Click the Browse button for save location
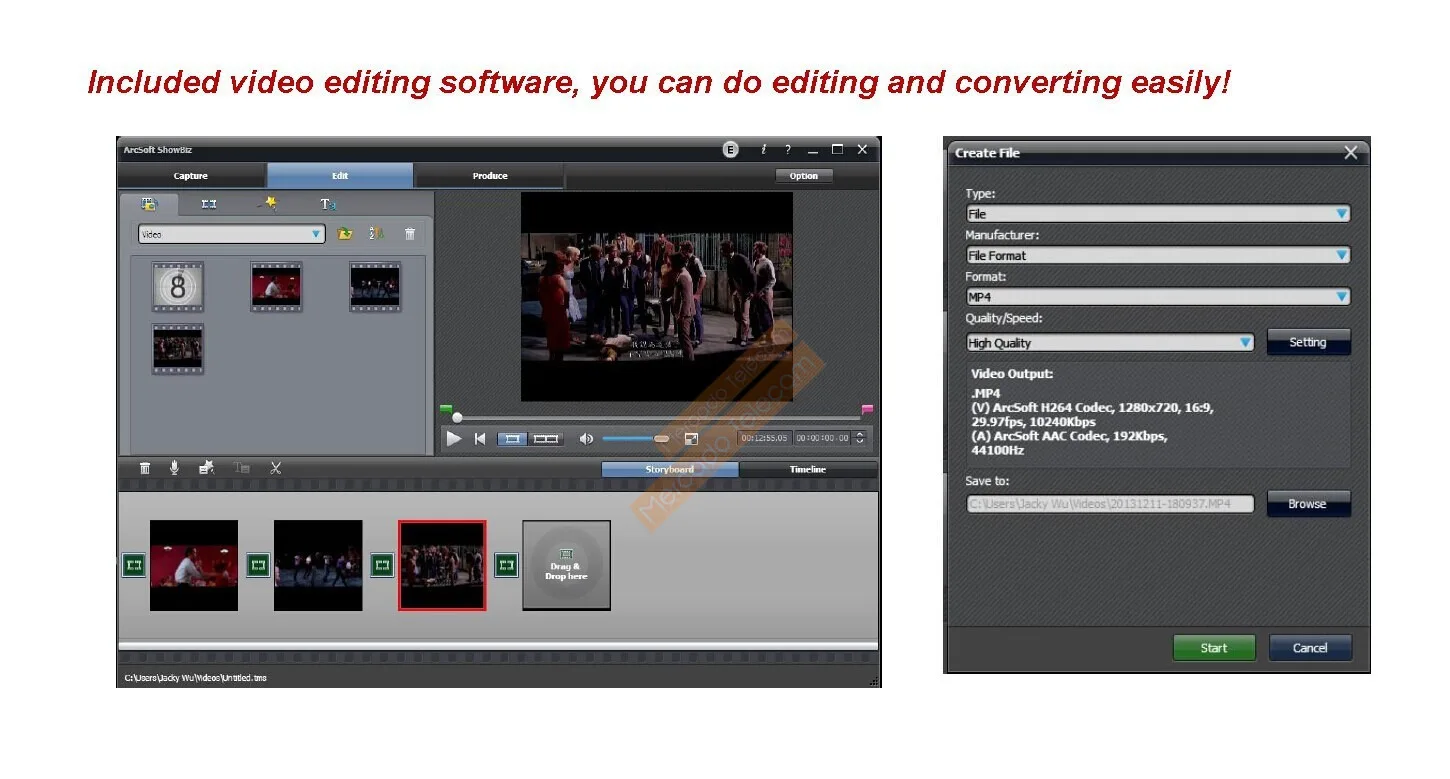Image resolution: width=1450 pixels, height=779 pixels. pyautogui.click(x=1307, y=504)
